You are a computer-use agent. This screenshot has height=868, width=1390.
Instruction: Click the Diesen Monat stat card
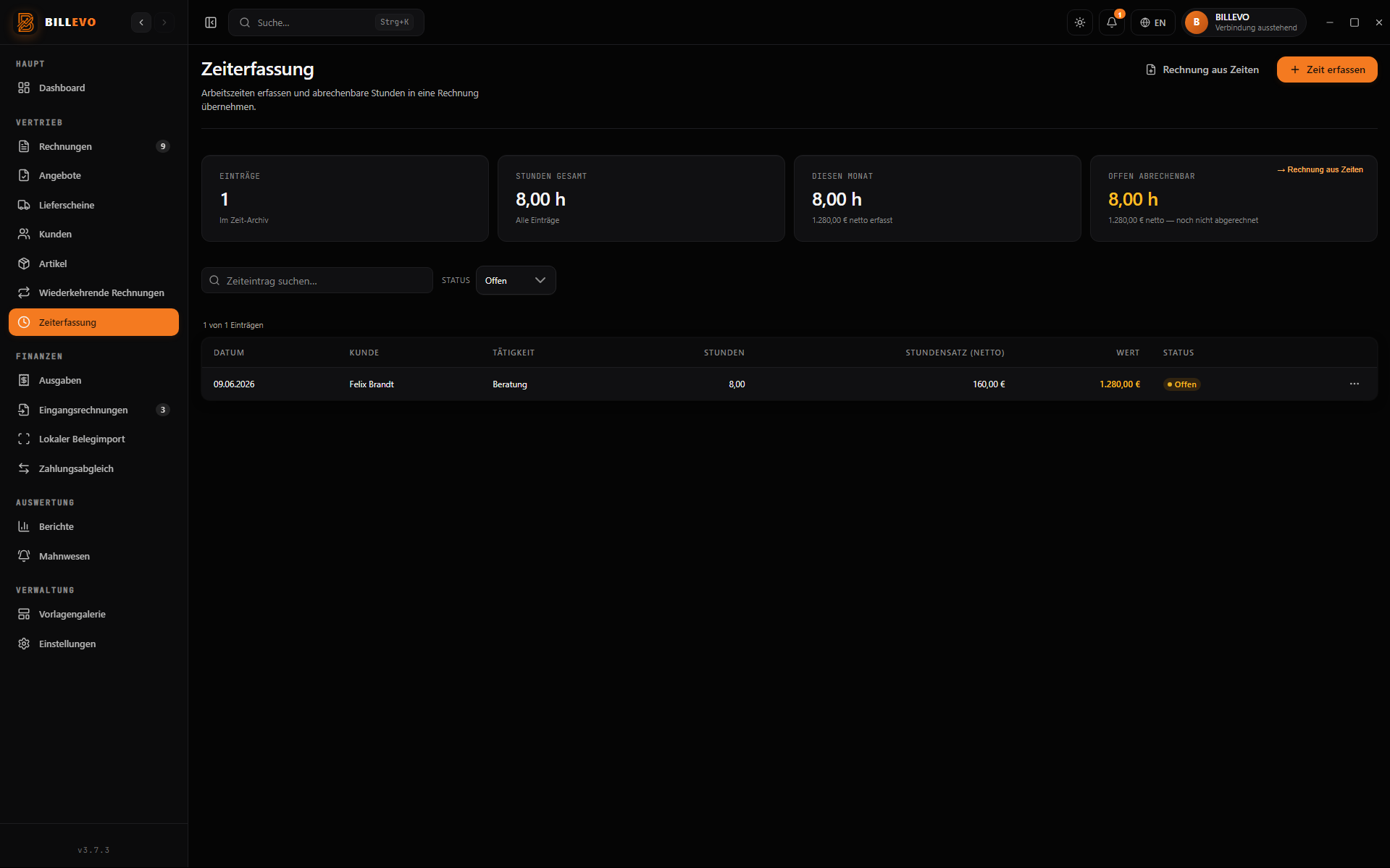pyautogui.click(x=937, y=198)
